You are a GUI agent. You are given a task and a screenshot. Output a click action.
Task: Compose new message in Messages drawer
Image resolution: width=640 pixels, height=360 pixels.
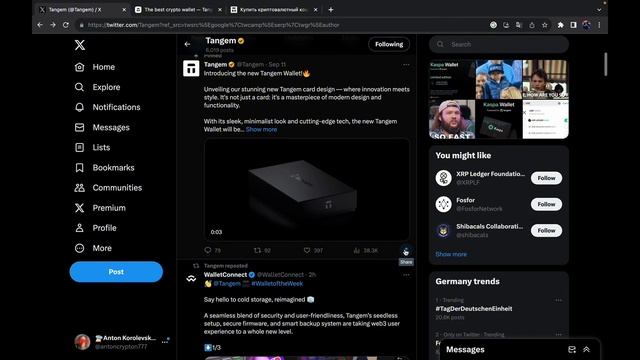coord(572,349)
